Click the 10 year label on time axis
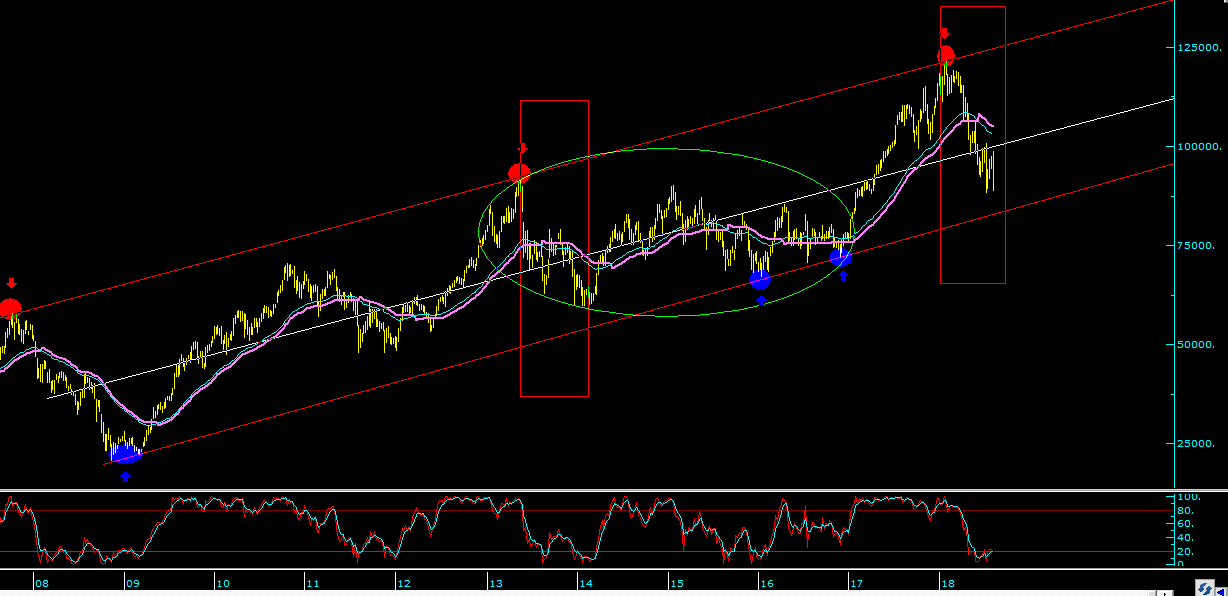This screenshot has width=1228, height=596. click(x=222, y=583)
